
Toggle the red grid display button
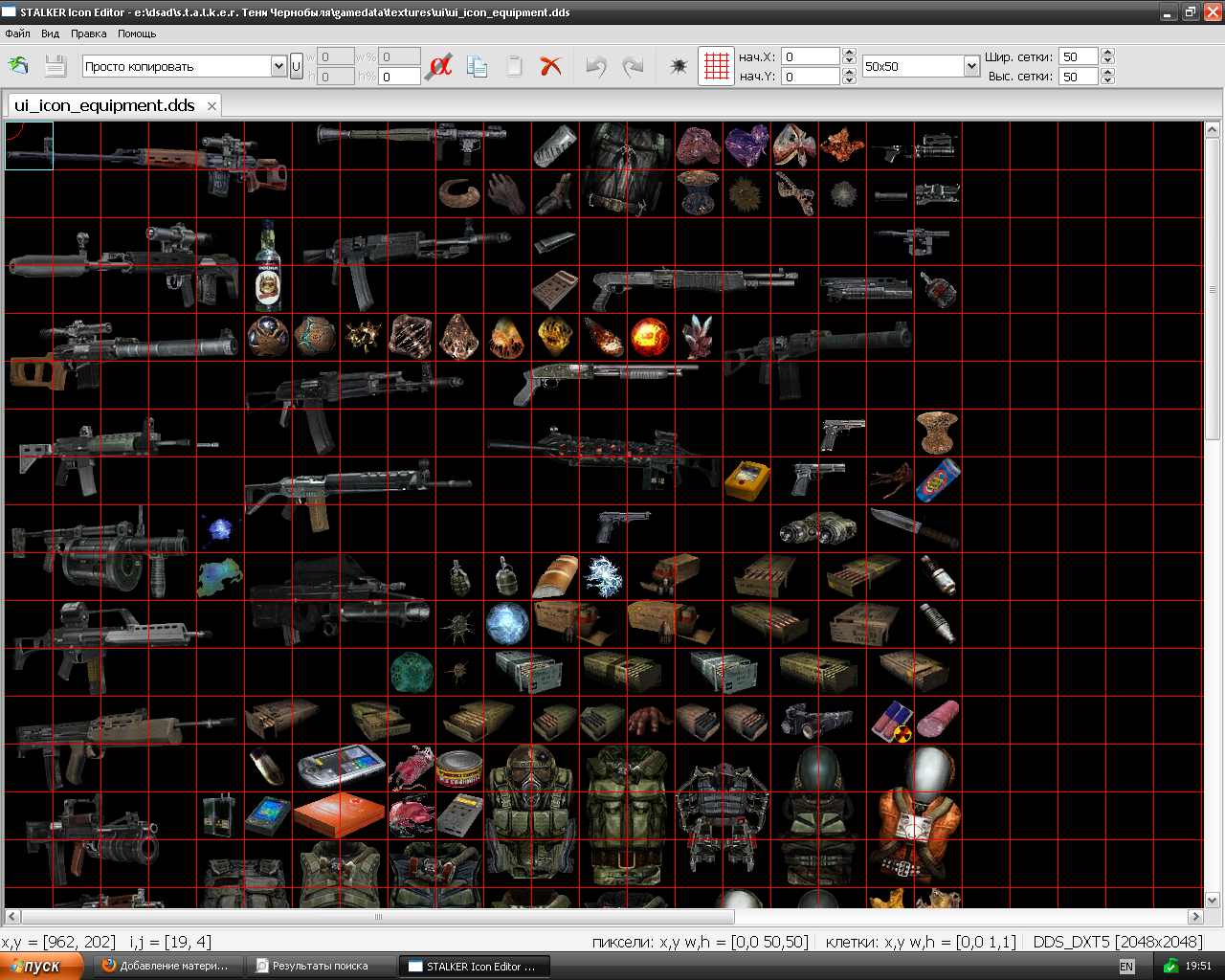[x=716, y=66]
